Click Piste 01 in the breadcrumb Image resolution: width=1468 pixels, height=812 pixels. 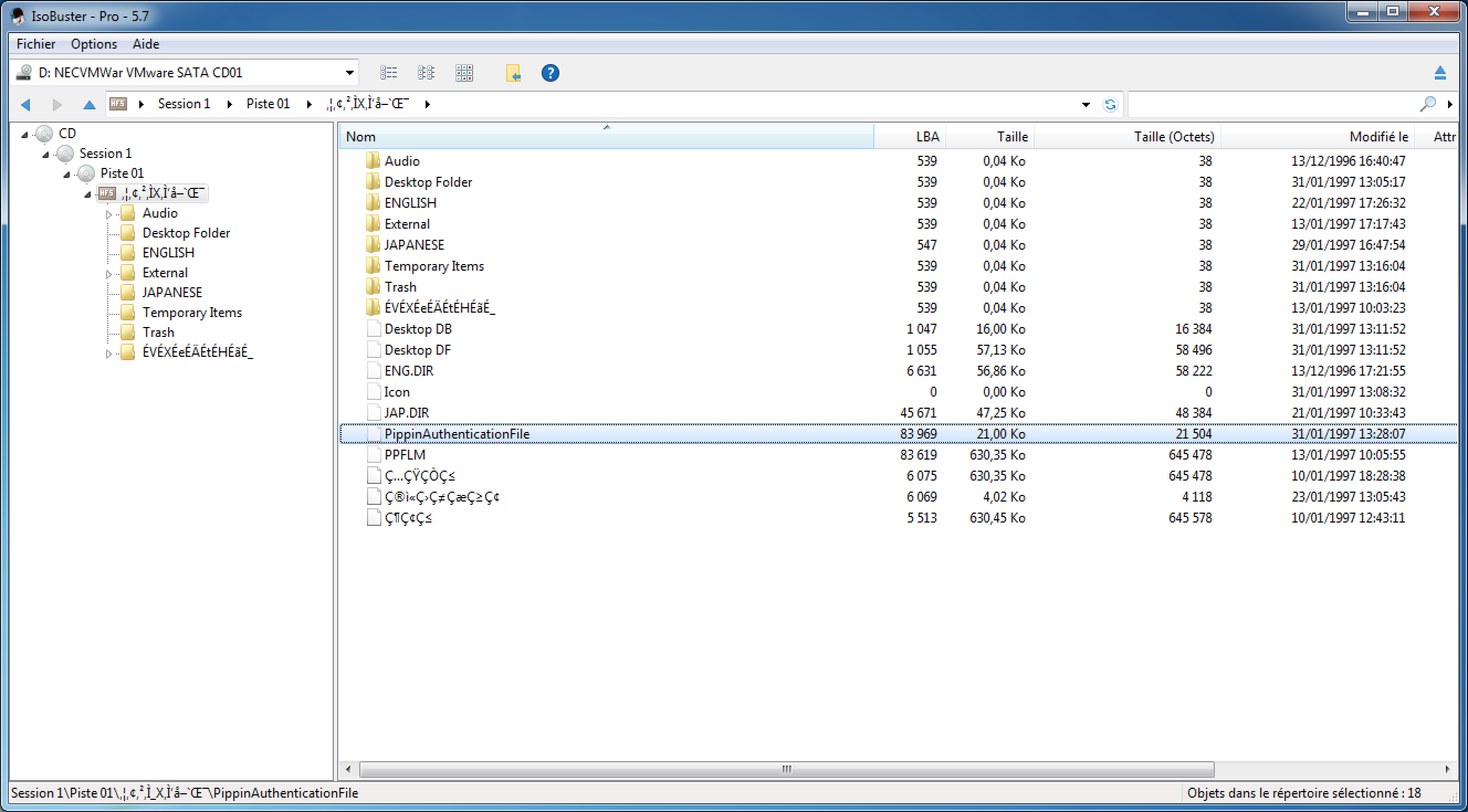pyautogui.click(x=268, y=104)
